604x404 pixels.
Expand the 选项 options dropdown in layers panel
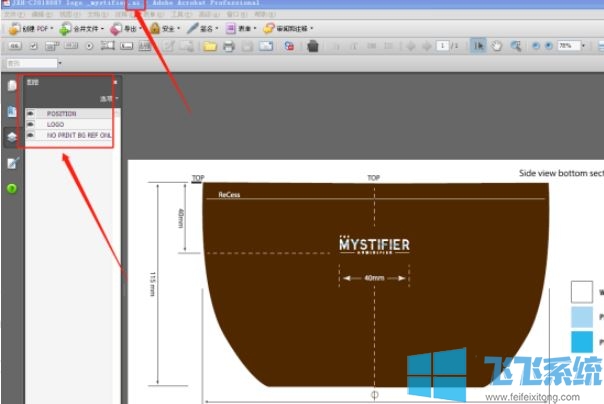pos(108,99)
